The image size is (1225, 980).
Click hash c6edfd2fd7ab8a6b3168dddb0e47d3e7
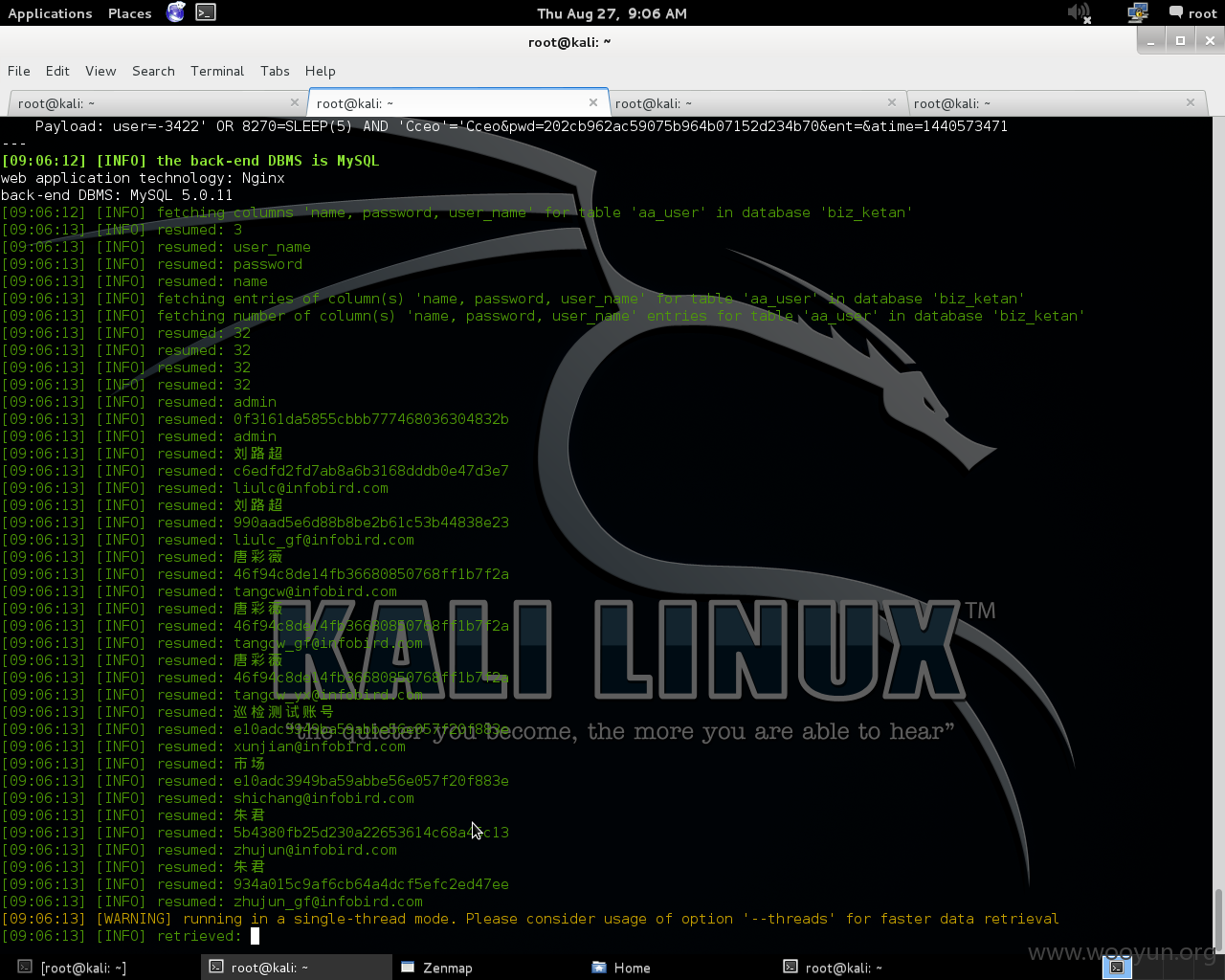(371, 471)
